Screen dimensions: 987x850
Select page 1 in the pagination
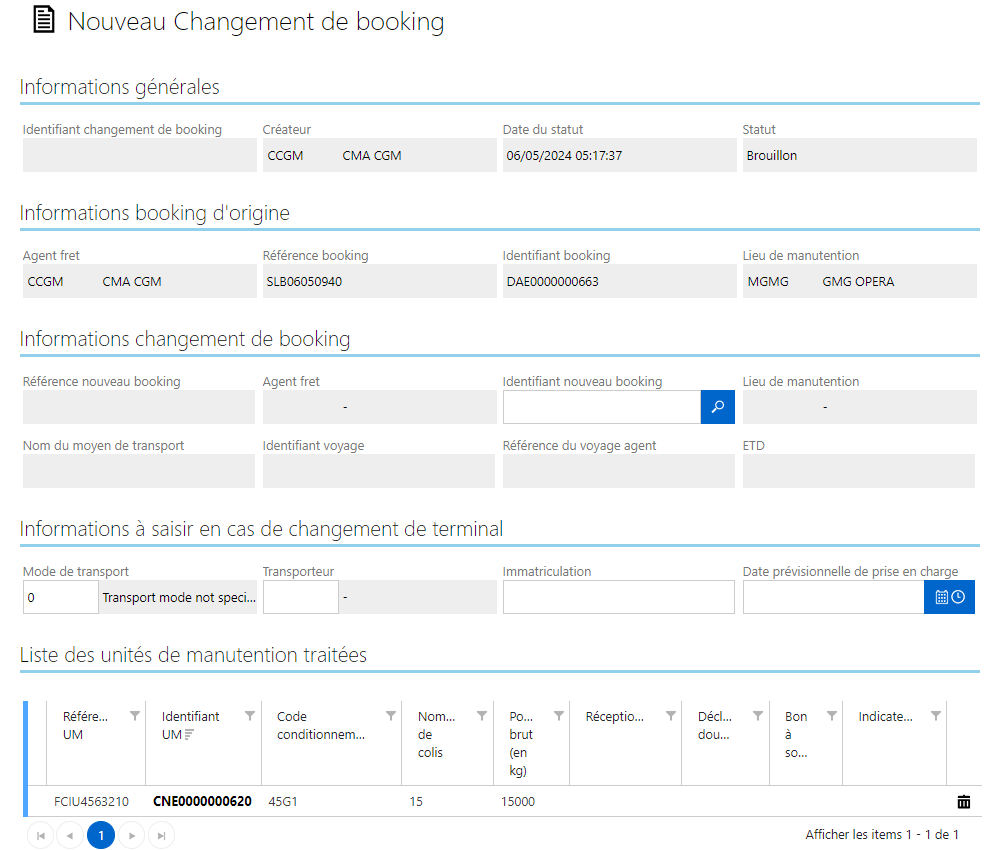pyautogui.click(x=101, y=836)
